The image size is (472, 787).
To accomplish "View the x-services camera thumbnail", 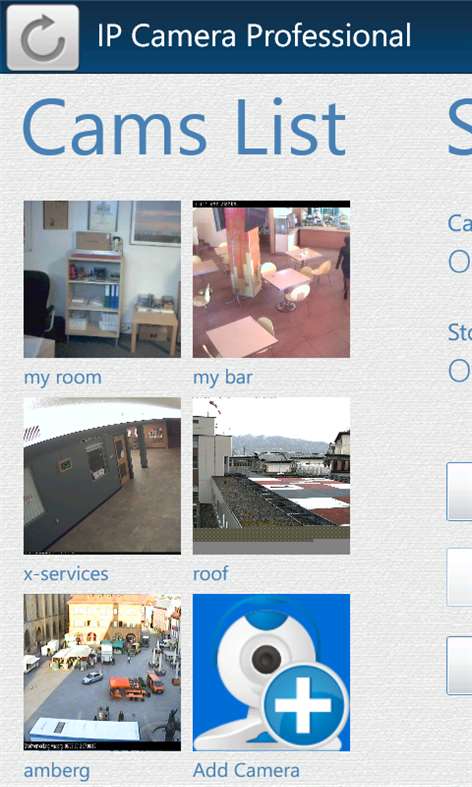I will point(102,476).
